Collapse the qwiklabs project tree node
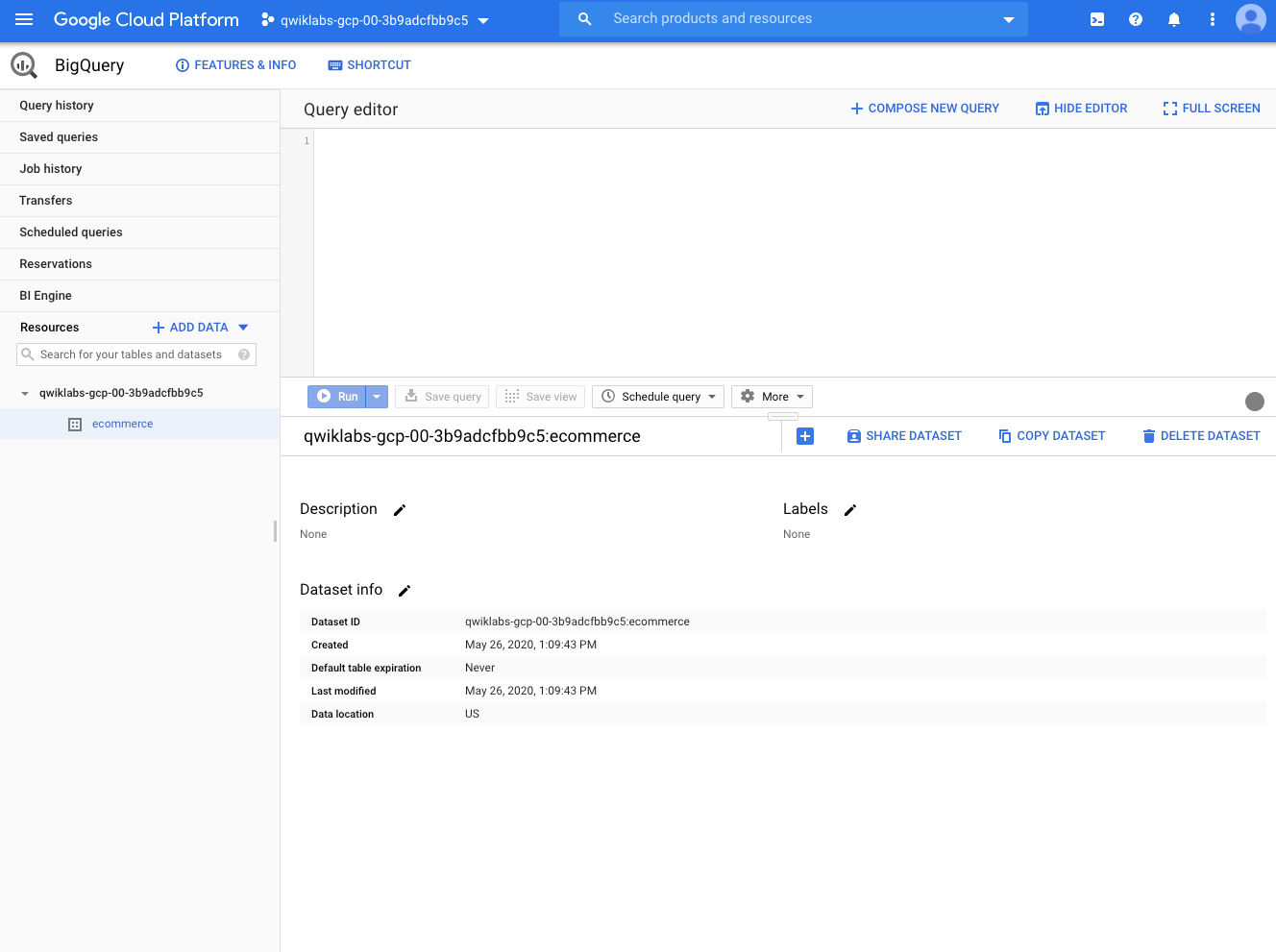Image resolution: width=1276 pixels, height=952 pixels. pos(25,393)
